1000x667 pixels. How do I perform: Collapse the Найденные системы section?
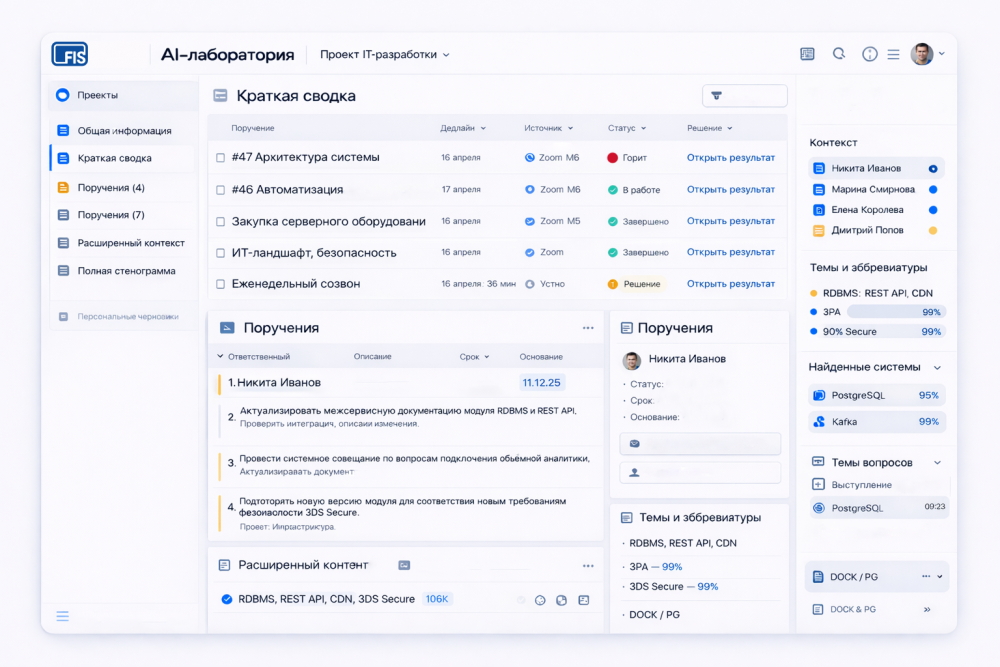pyautogui.click(x=937, y=368)
